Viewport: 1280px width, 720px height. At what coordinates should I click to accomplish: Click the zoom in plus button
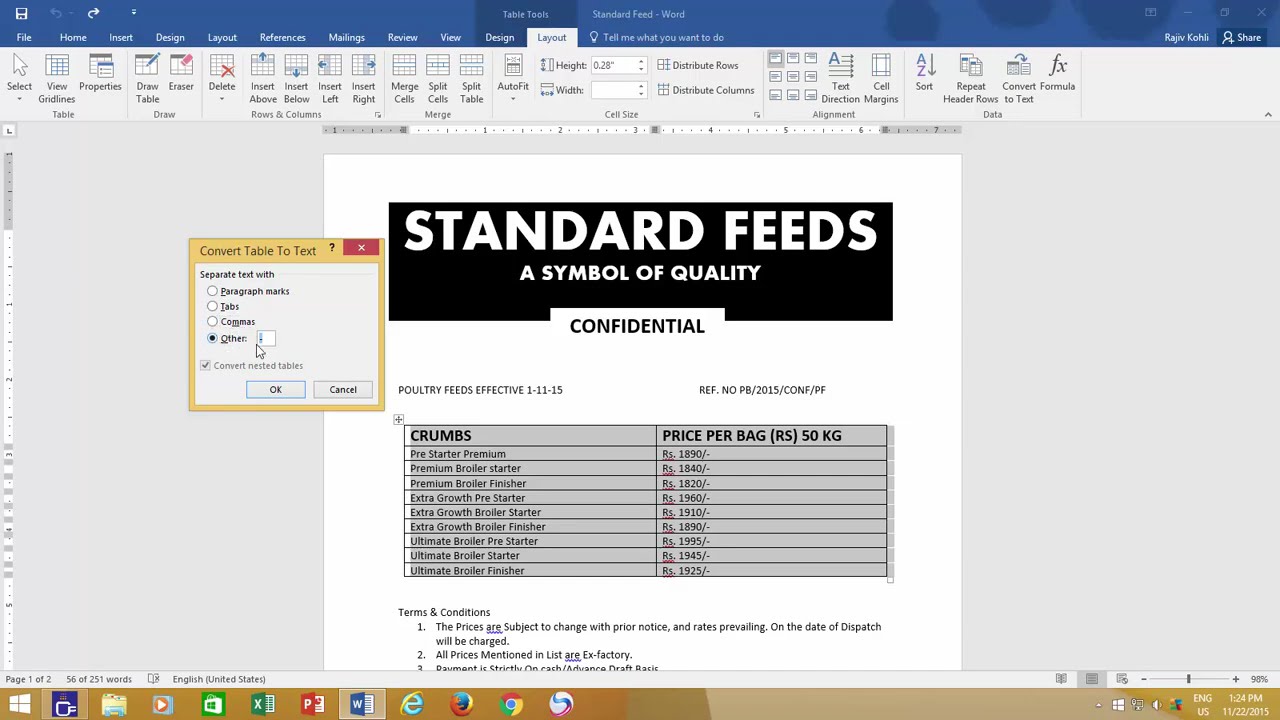(1235, 679)
